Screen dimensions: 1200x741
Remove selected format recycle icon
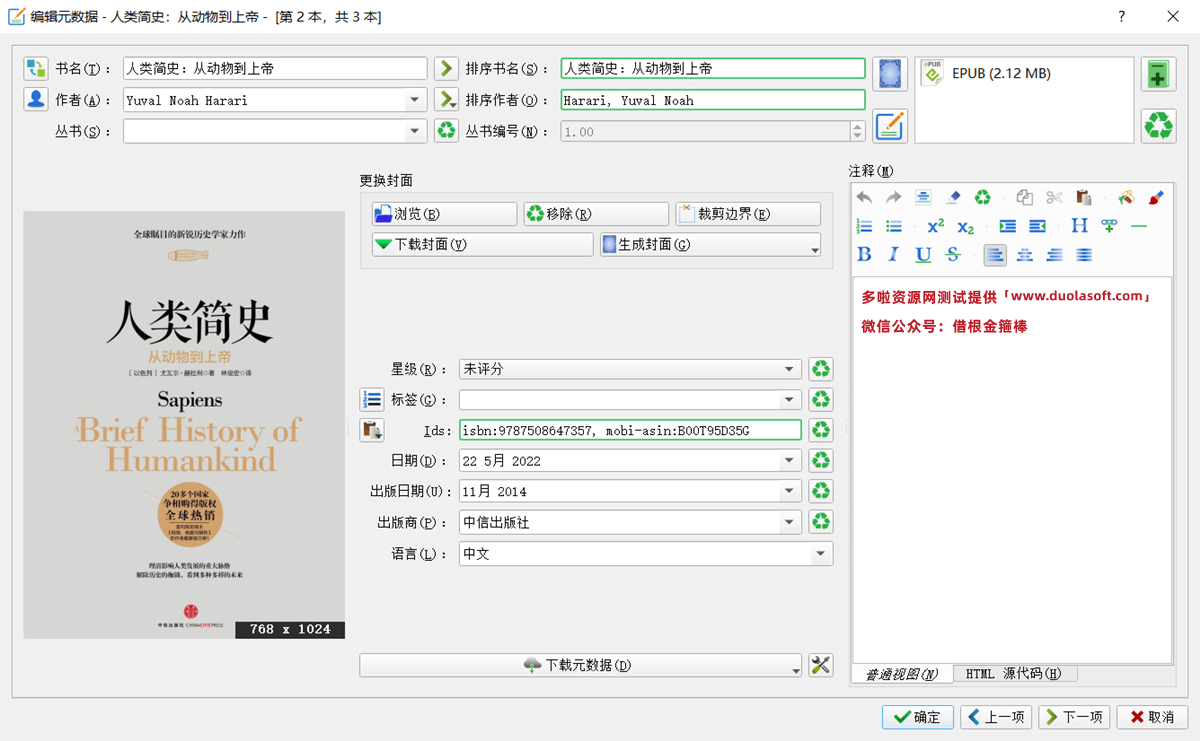point(1158,126)
